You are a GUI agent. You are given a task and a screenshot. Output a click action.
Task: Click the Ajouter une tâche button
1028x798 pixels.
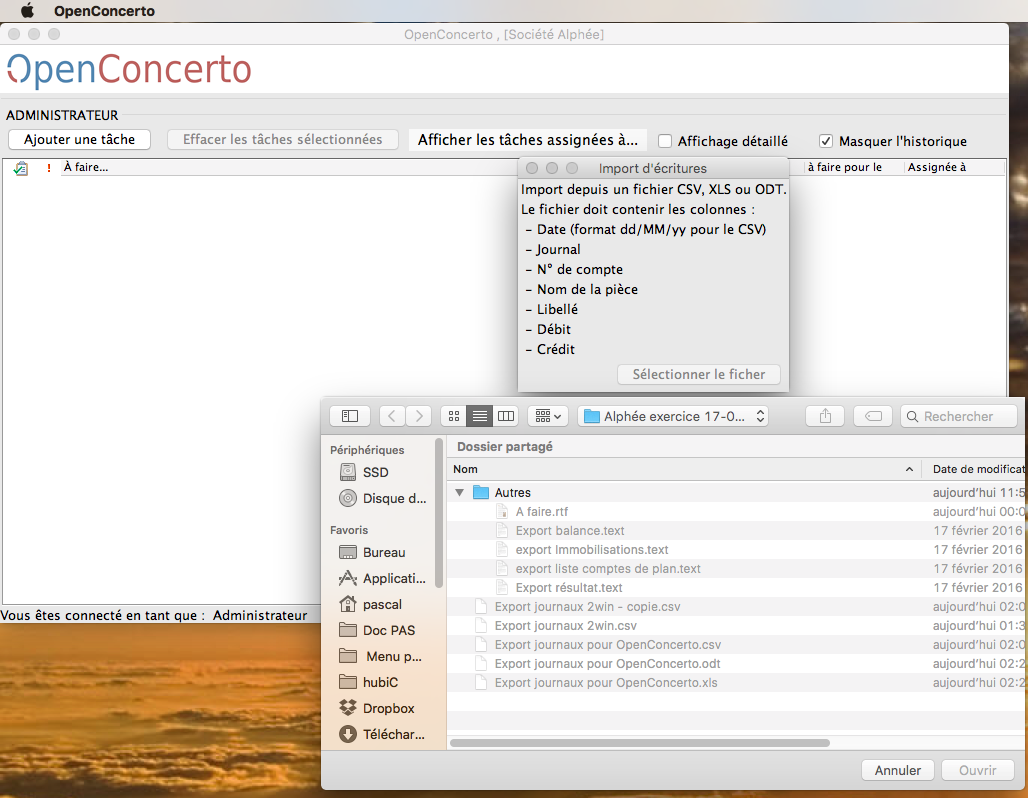point(79,140)
